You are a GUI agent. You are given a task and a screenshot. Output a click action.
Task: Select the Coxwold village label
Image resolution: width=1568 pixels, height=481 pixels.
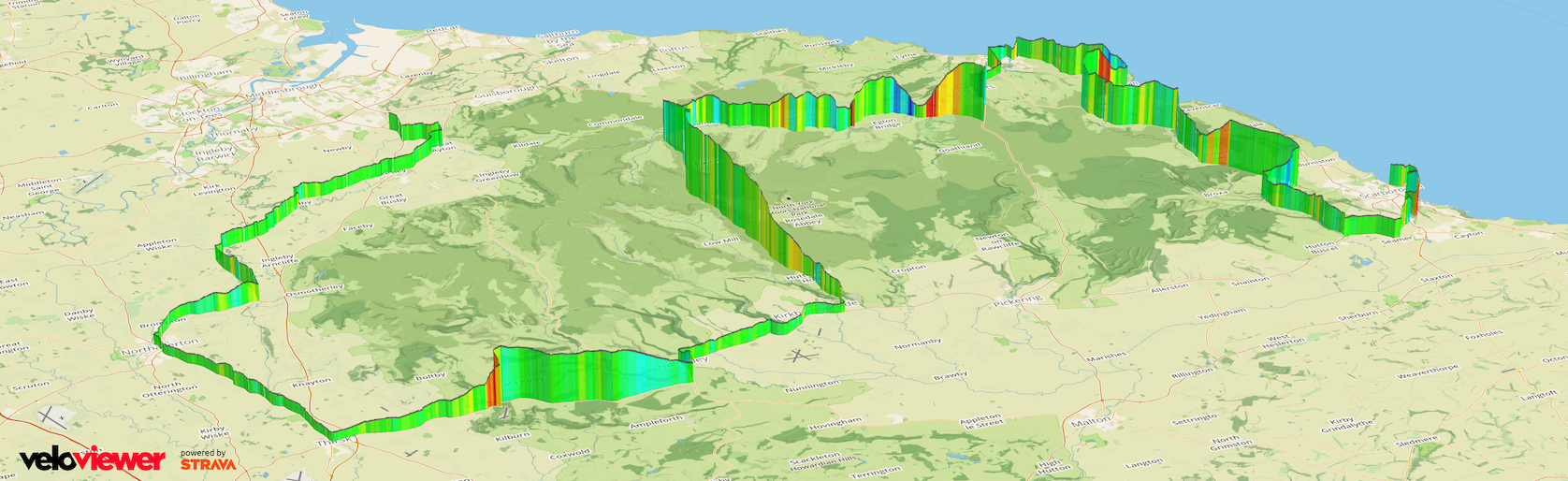point(571,455)
